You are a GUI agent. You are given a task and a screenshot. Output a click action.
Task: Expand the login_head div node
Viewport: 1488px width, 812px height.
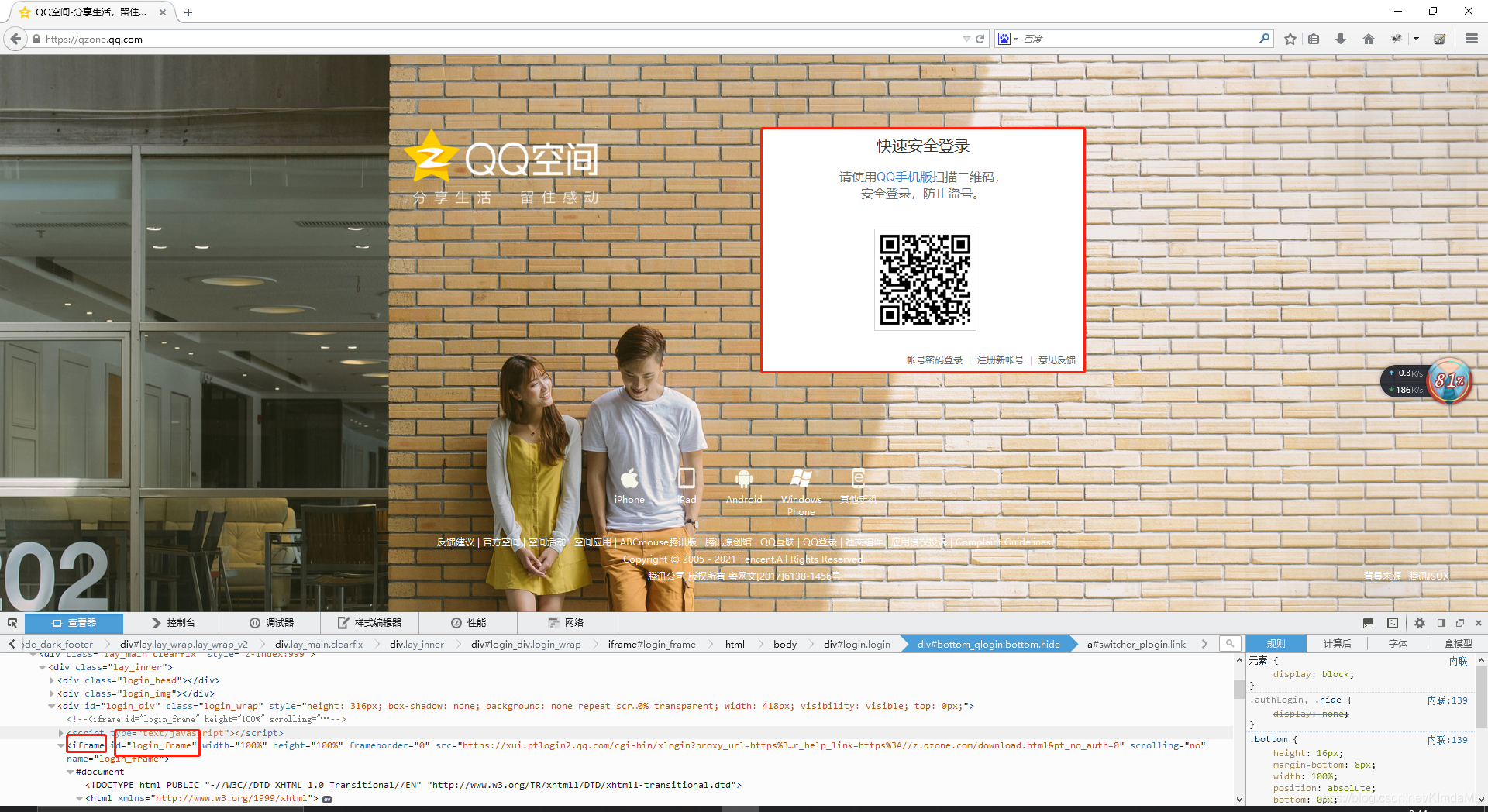(52, 680)
